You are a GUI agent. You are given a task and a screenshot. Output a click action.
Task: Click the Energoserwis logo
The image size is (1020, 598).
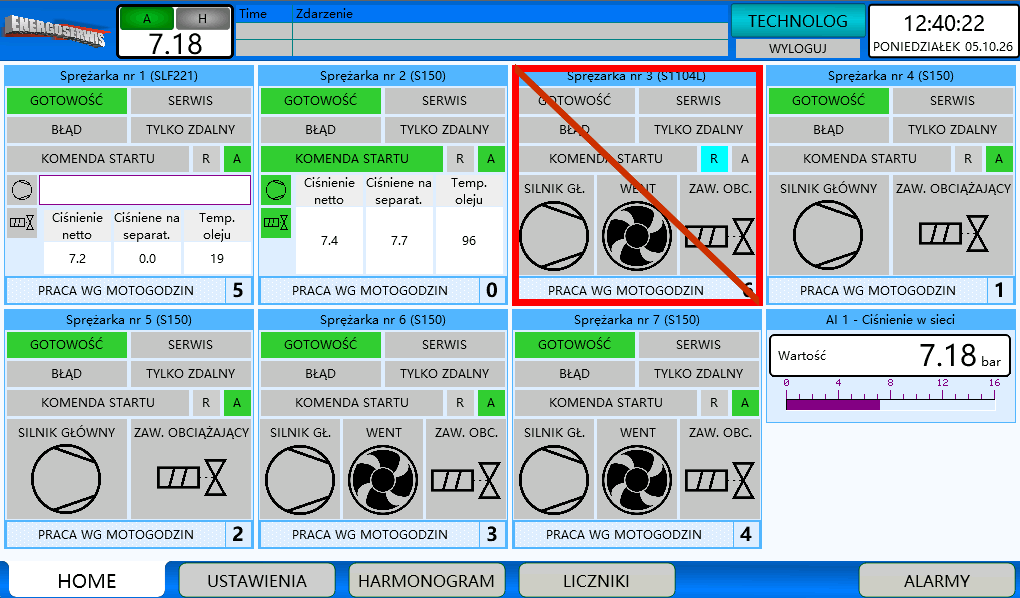tap(55, 30)
